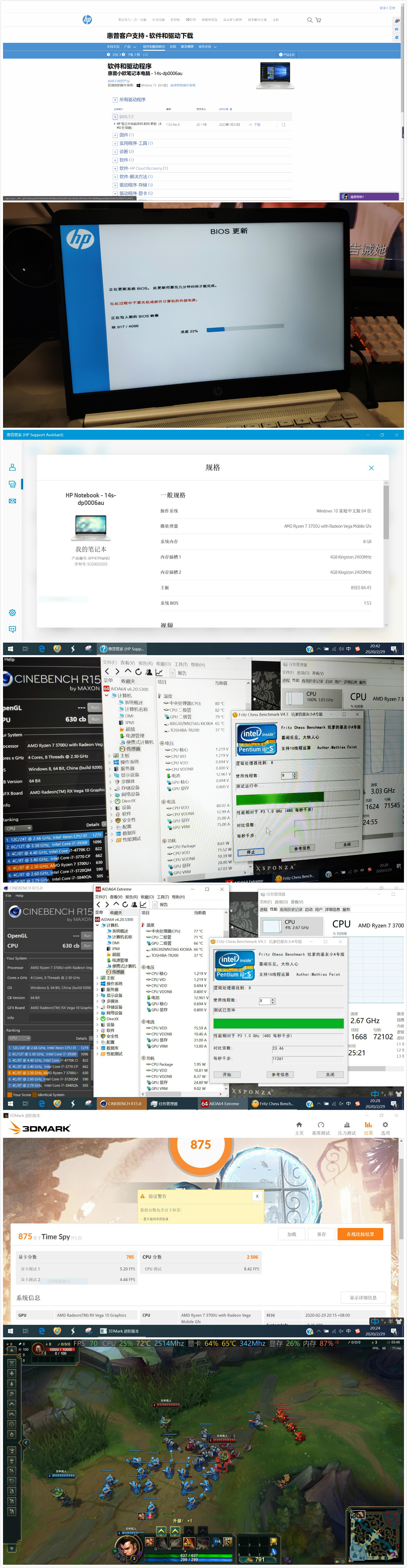Viewport: 407px width, 1568px height.
Task: Expand the 驱动程序-存储 (3) category
Action: tap(115, 185)
